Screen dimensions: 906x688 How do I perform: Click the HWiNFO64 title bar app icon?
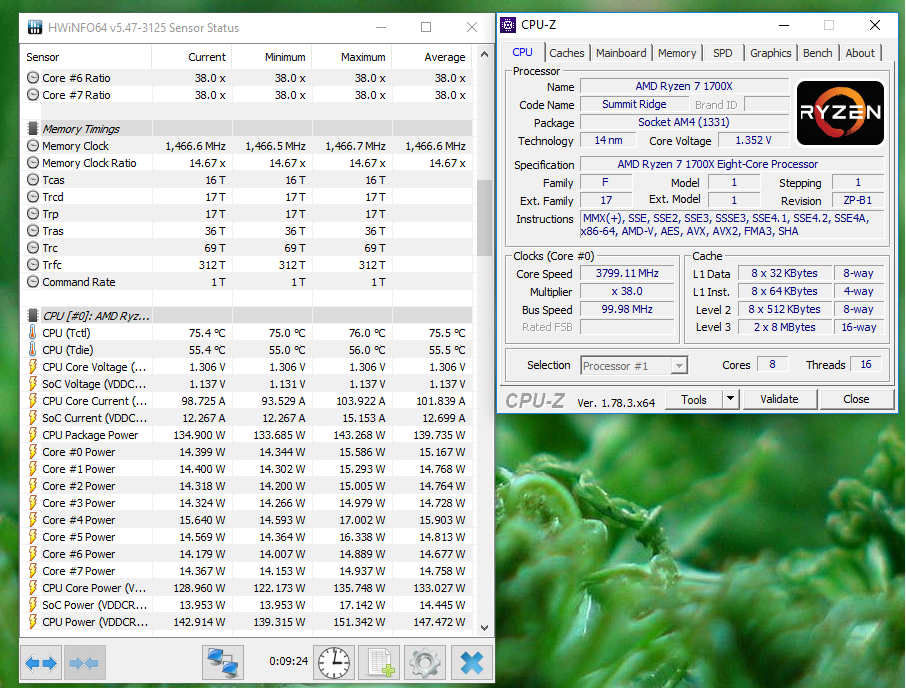click(35, 27)
